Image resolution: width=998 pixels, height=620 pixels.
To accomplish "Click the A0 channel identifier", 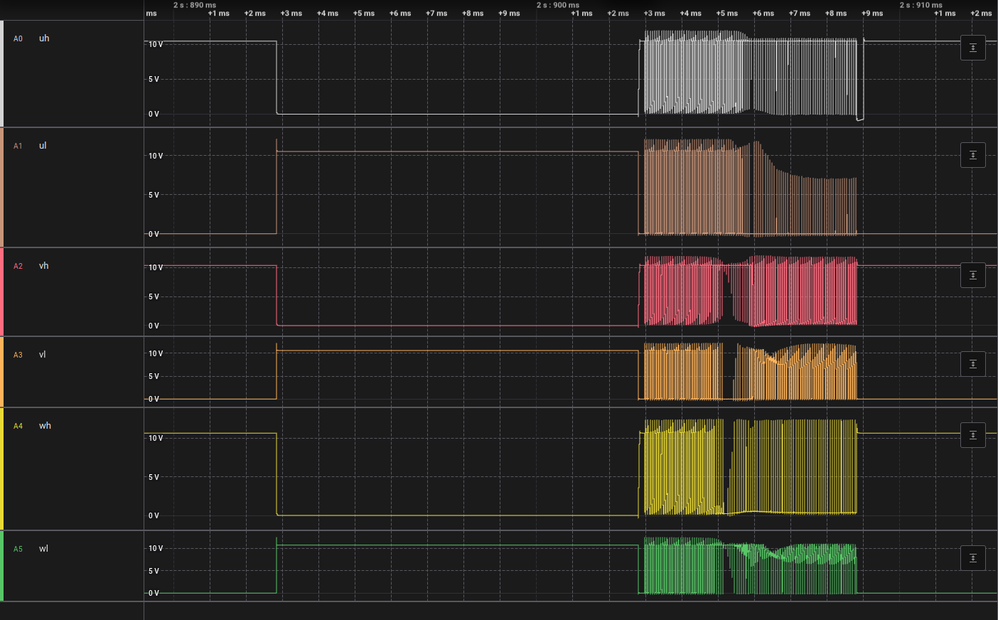I will 18,39.
